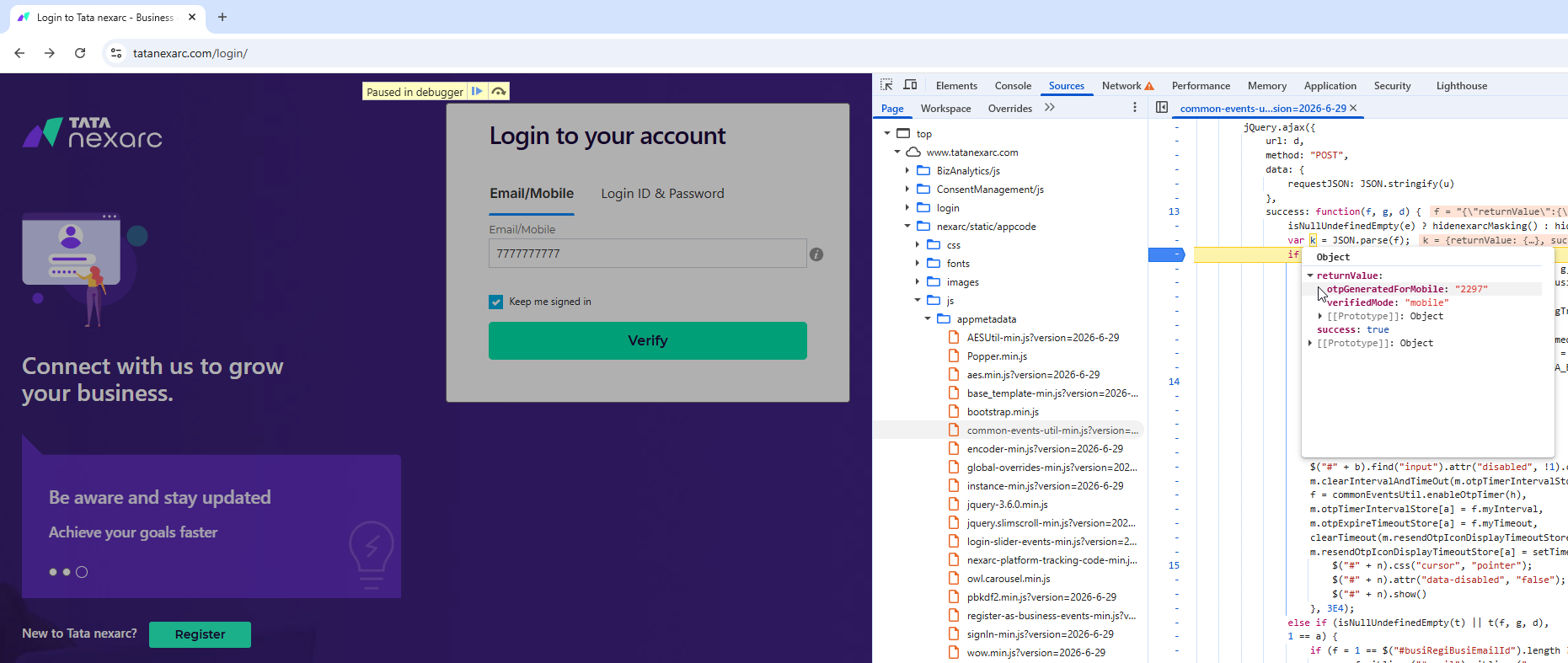Collapse nexarc/static/appcode folder

[x=907, y=227]
